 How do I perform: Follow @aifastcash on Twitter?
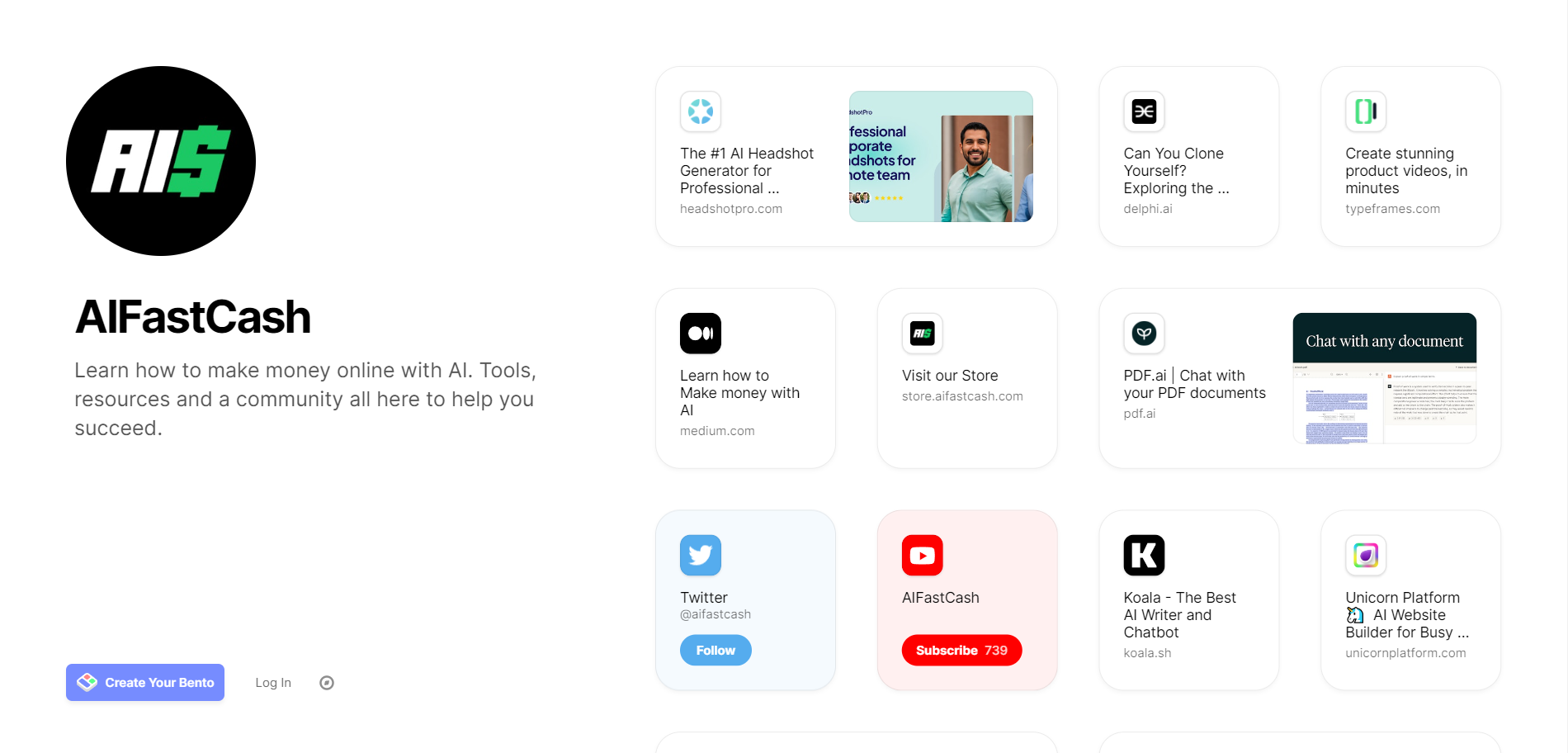pos(716,651)
